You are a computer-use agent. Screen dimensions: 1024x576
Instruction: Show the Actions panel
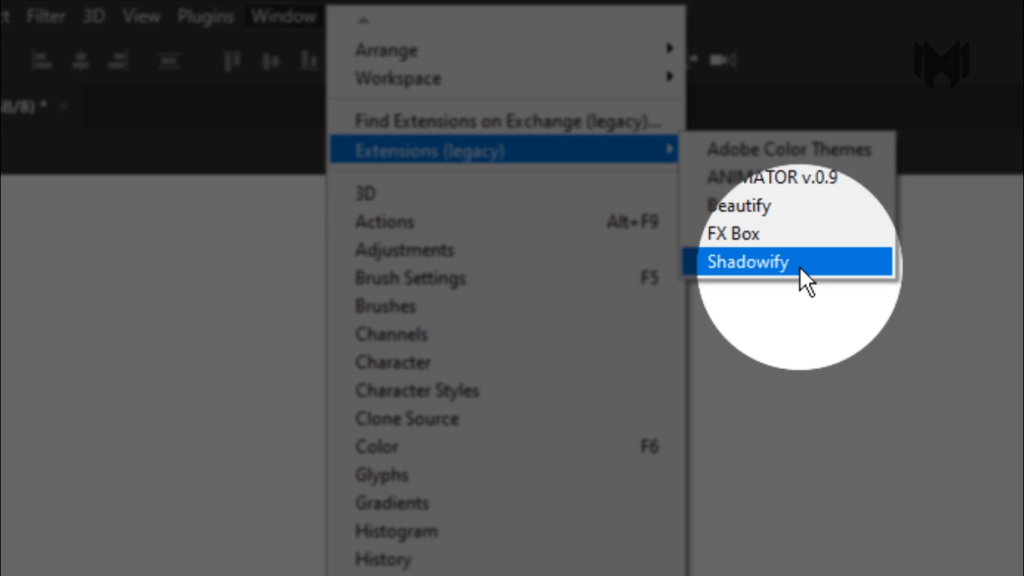click(506, 221)
